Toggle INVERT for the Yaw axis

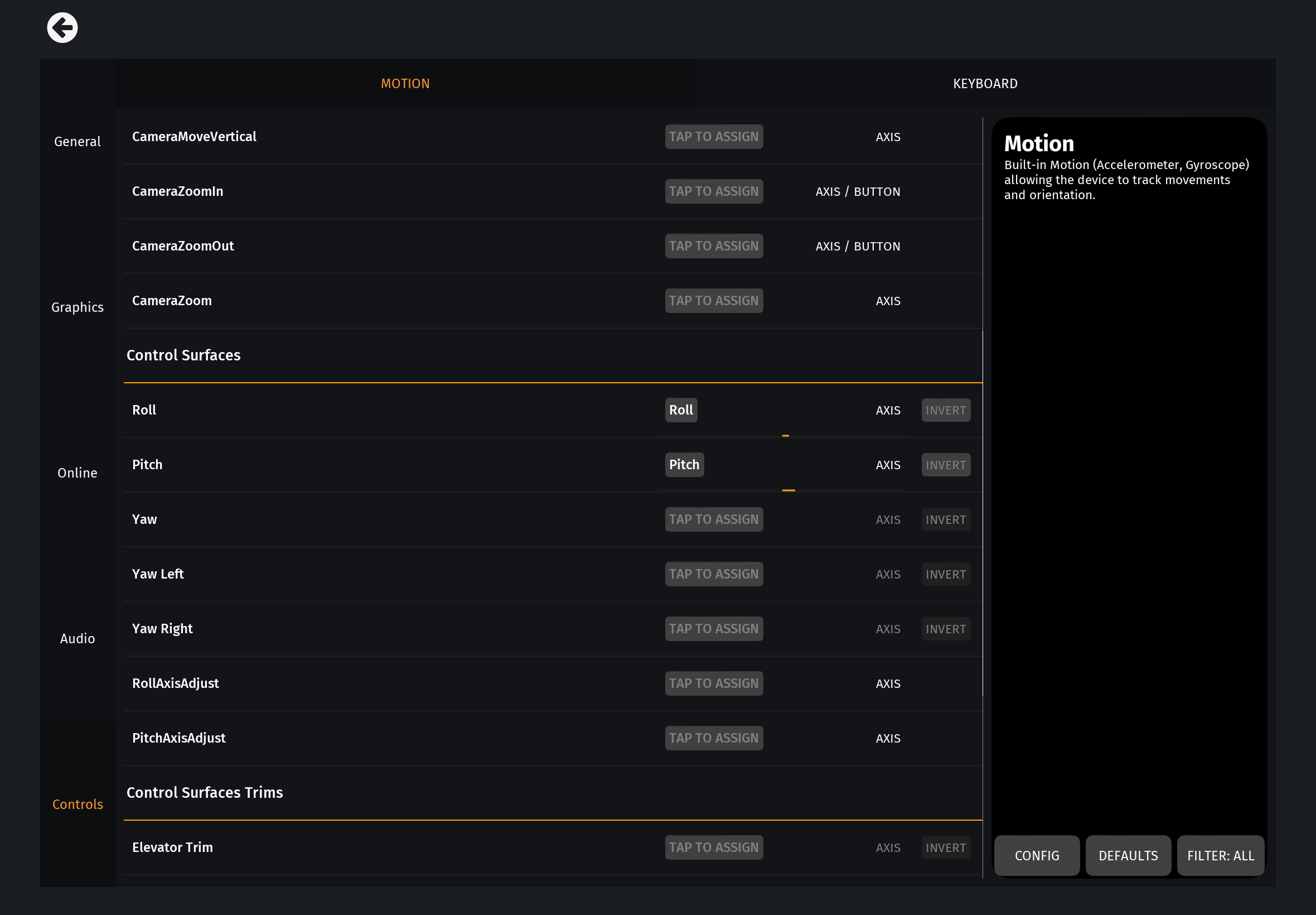pyautogui.click(x=945, y=519)
